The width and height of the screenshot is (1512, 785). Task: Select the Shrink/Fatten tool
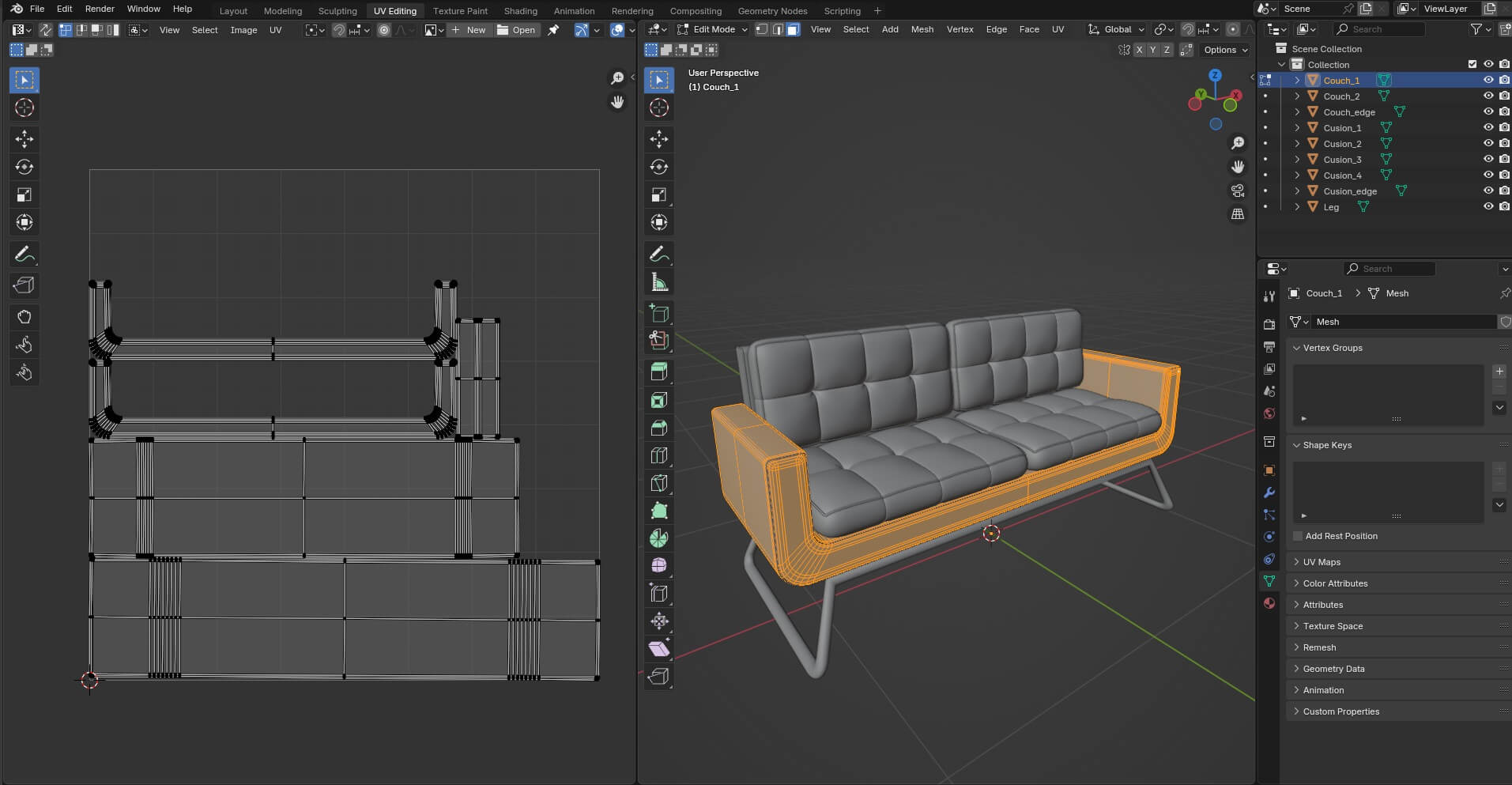tap(659, 621)
